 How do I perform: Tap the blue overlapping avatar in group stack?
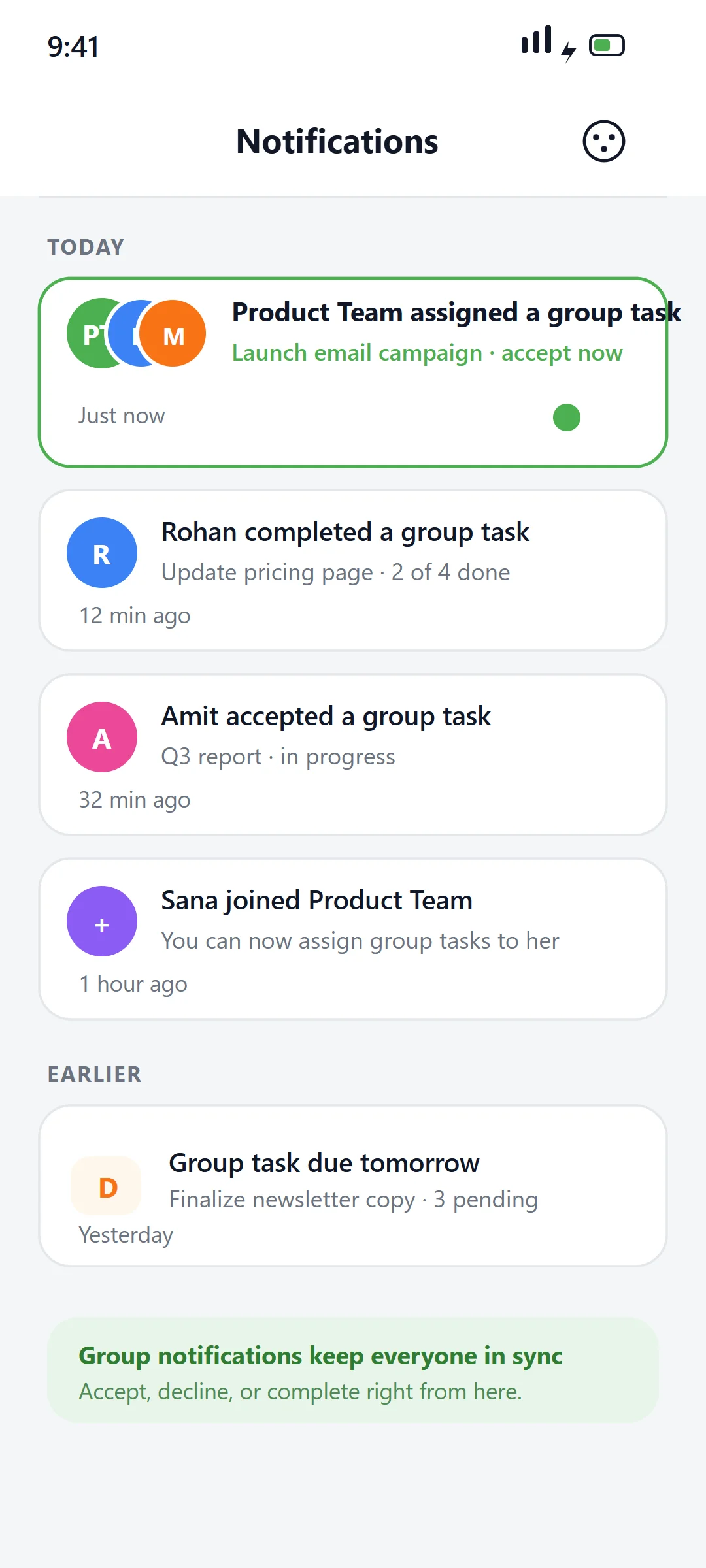[x=124, y=333]
